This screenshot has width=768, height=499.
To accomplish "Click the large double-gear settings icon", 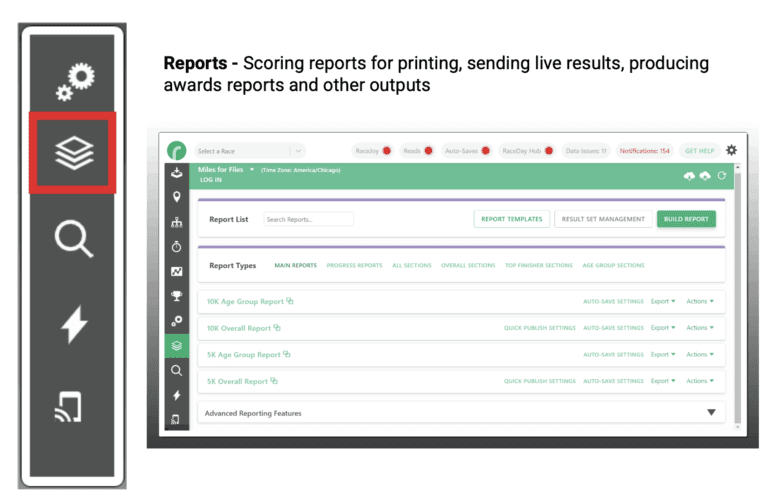I will tap(73, 81).
